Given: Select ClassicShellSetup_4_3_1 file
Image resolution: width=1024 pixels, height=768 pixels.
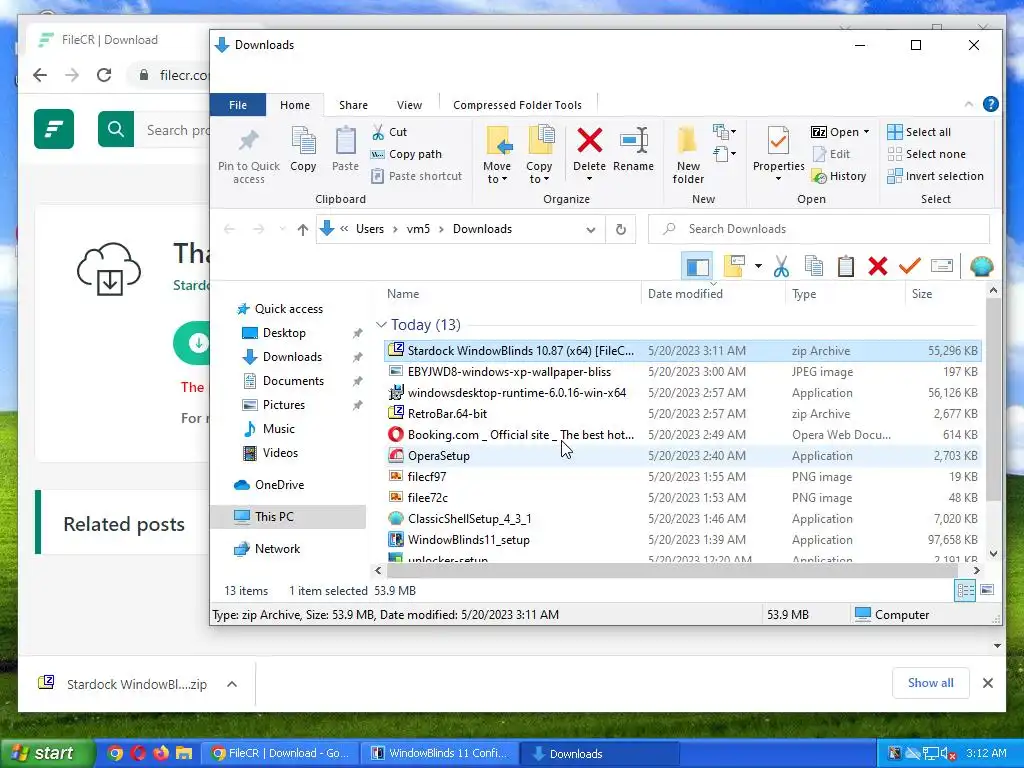Looking at the screenshot, I should point(683,519).
